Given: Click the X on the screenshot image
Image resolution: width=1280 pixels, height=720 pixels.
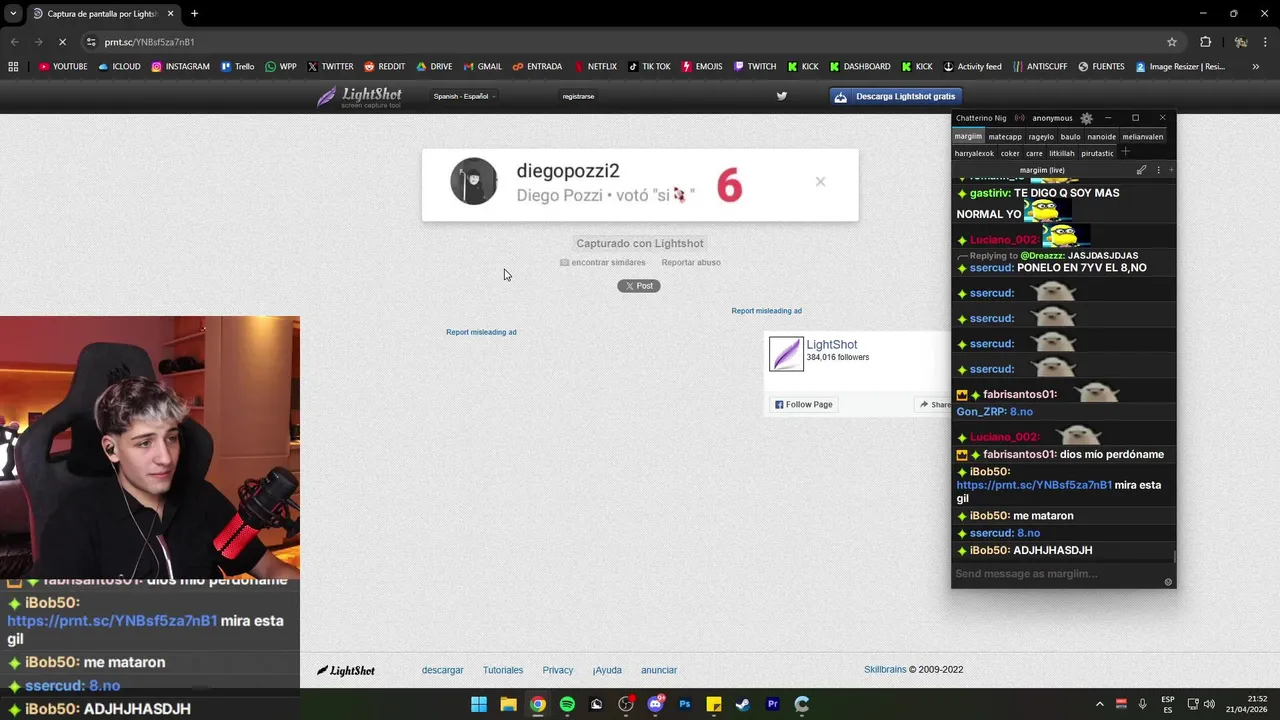Looking at the screenshot, I should [820, 182].
